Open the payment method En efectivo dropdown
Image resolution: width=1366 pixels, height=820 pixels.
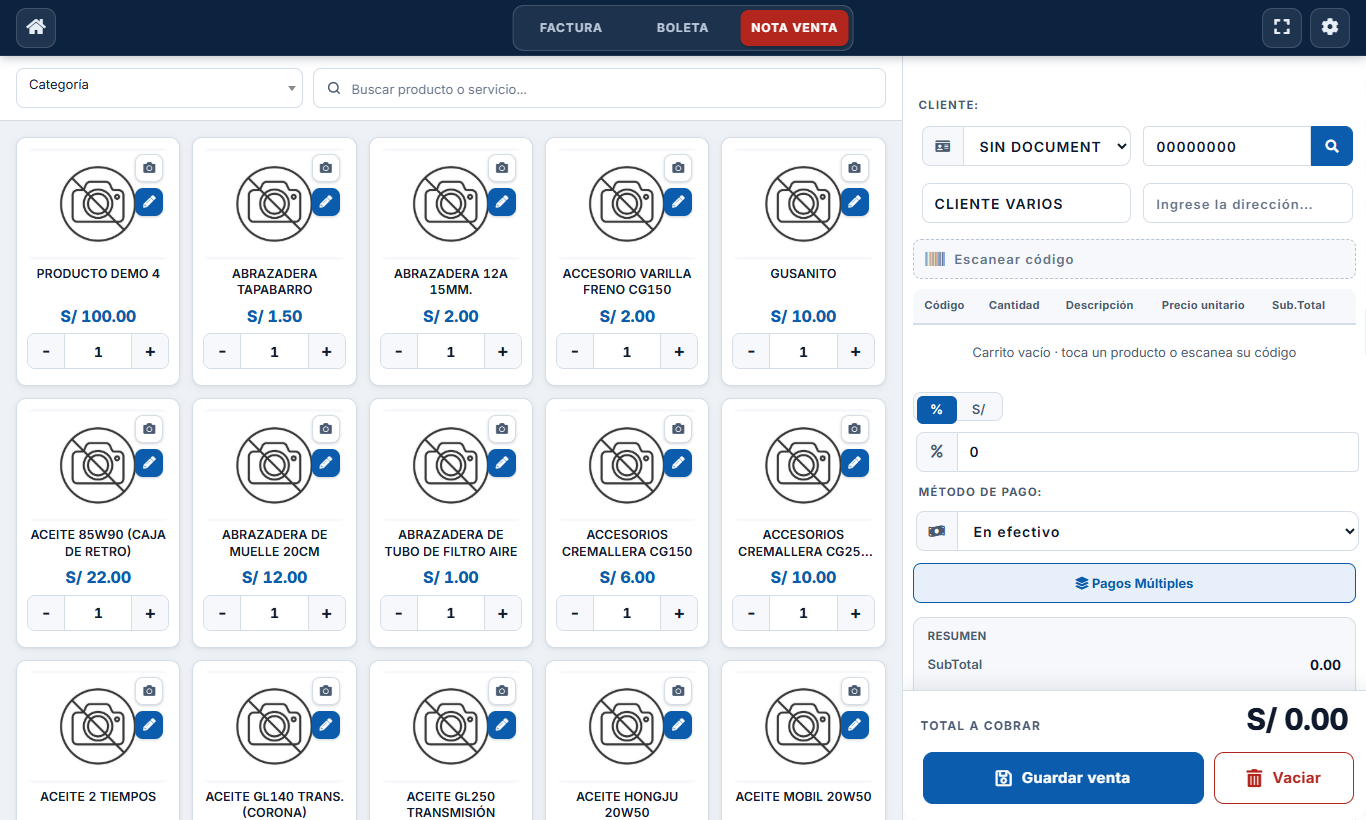pos(1158,531)
